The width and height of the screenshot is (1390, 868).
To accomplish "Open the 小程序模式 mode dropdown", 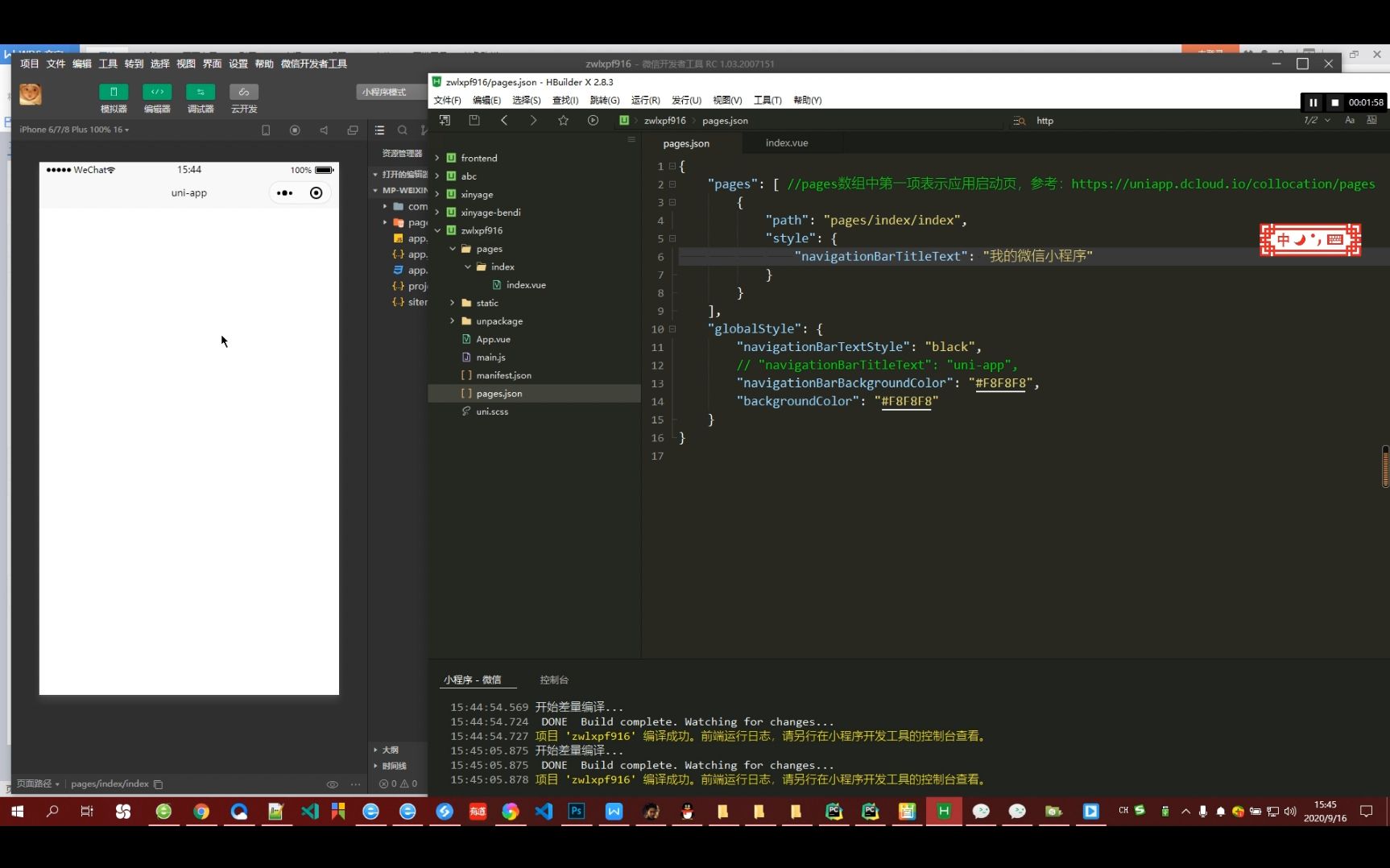I will [x=391, y=92].
